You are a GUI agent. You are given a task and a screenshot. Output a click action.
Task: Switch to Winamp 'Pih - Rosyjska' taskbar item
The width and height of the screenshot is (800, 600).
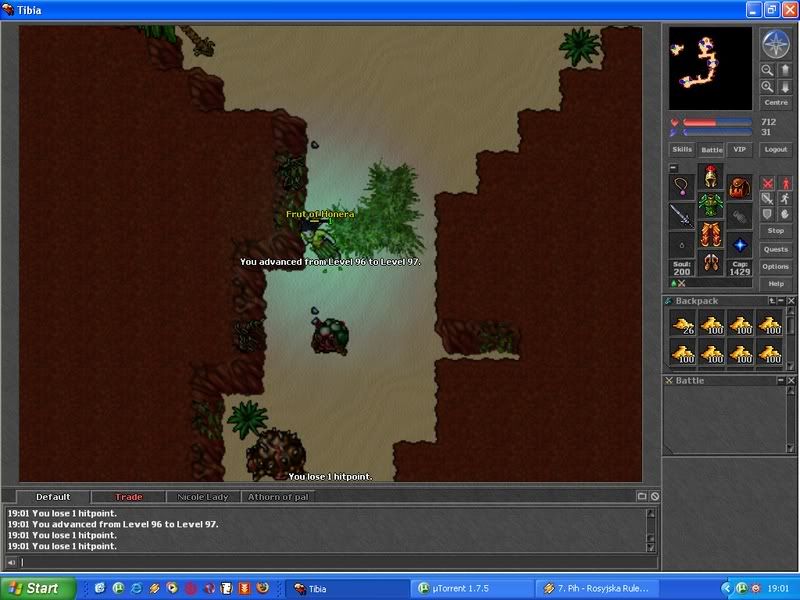(x=597, y=589)
